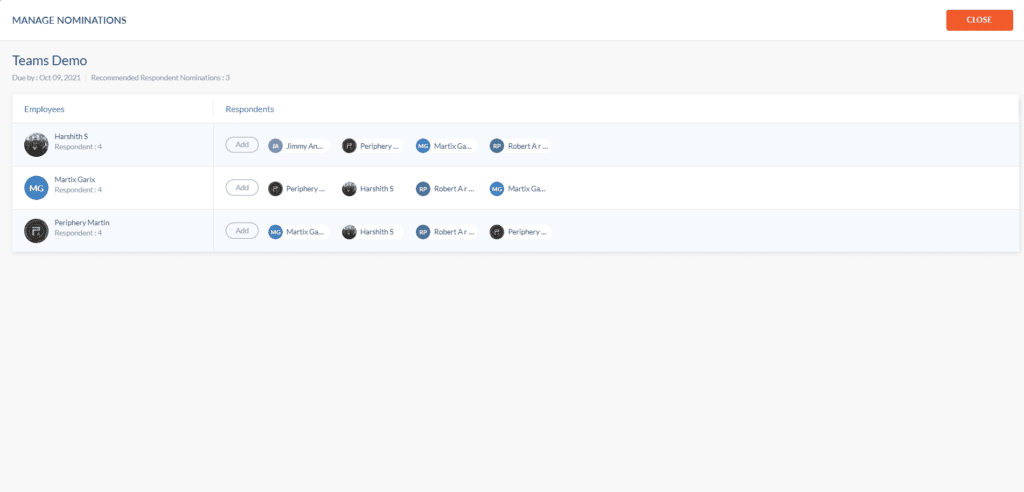Select RP avatar in Harshith S row
This screenshot has height=492, width=1024.
(x=497, y=146)
